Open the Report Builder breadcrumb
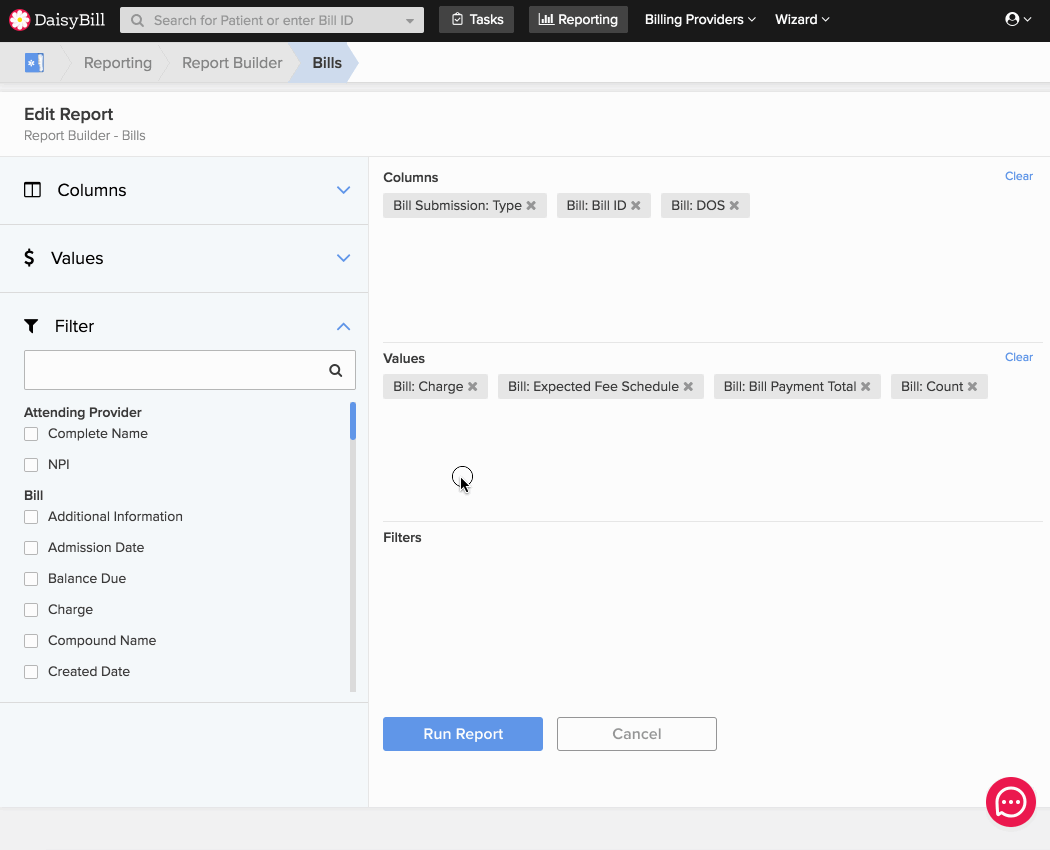Viewport: 1050px width, 850px height. [231, 62]
